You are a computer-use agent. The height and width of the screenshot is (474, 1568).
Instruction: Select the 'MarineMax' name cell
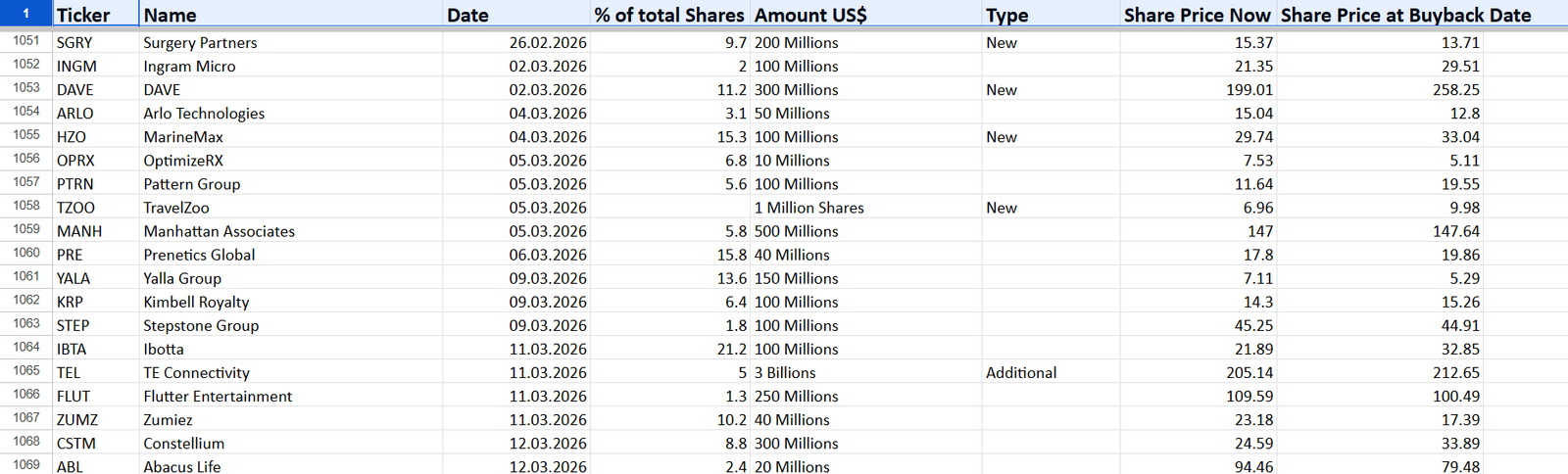coord(291,136)
